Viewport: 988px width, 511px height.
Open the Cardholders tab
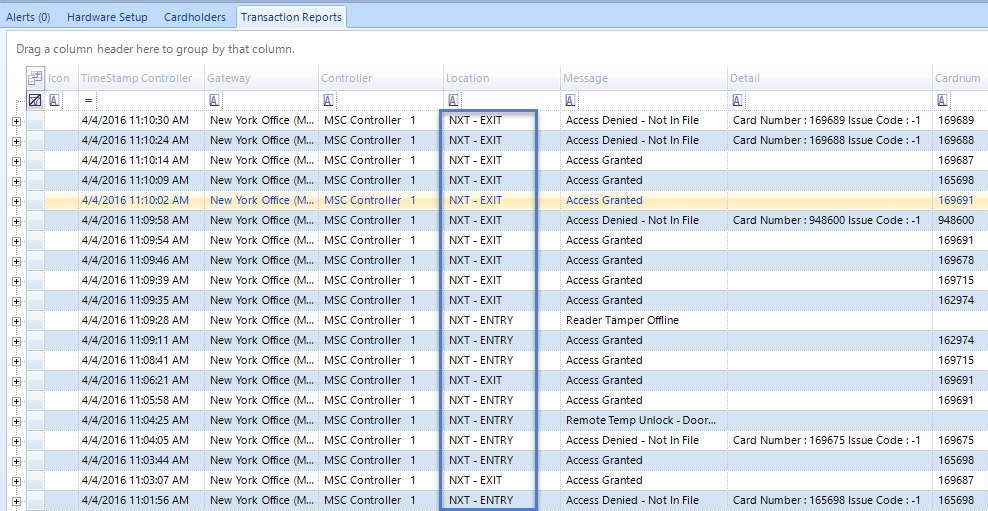[x=195, y=17]
